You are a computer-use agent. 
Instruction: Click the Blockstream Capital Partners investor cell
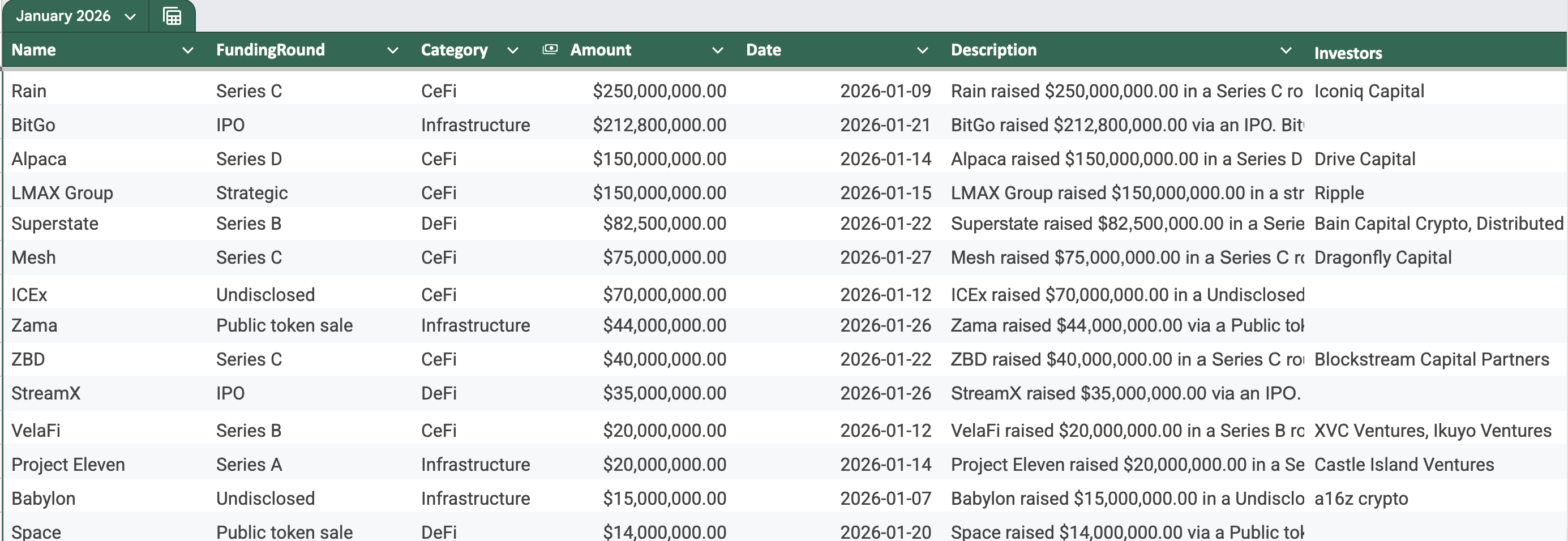tap(1431, 359)
